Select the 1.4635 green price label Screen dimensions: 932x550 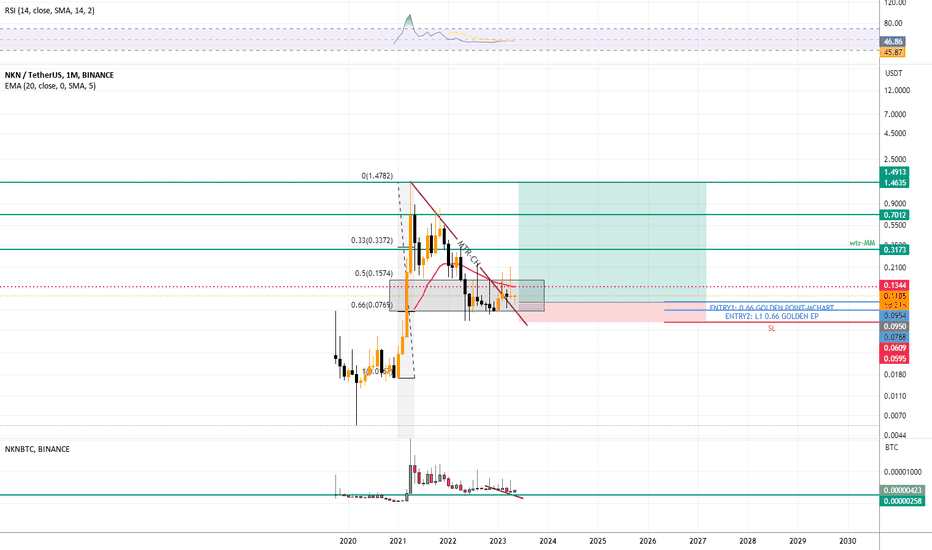pyautogui.click(x=894, y=183)
